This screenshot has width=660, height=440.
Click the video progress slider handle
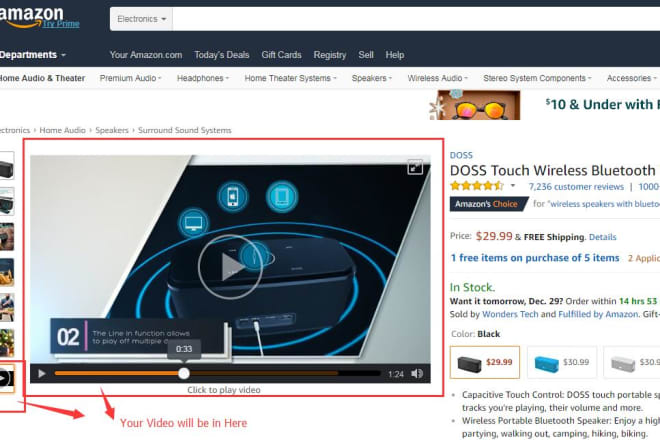(184, 373)
